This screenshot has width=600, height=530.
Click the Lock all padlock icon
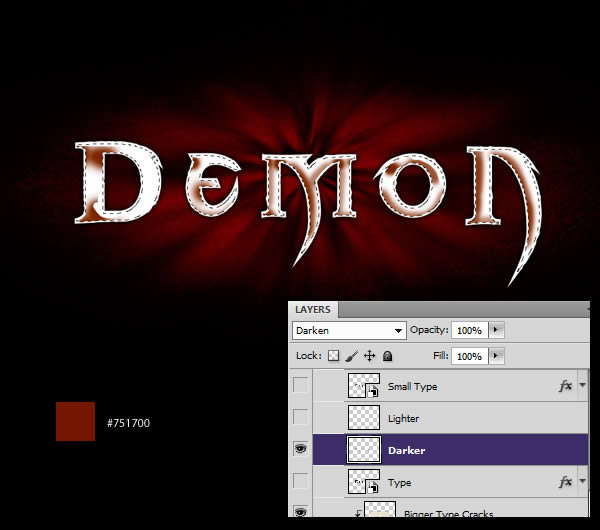click(387, 356)
